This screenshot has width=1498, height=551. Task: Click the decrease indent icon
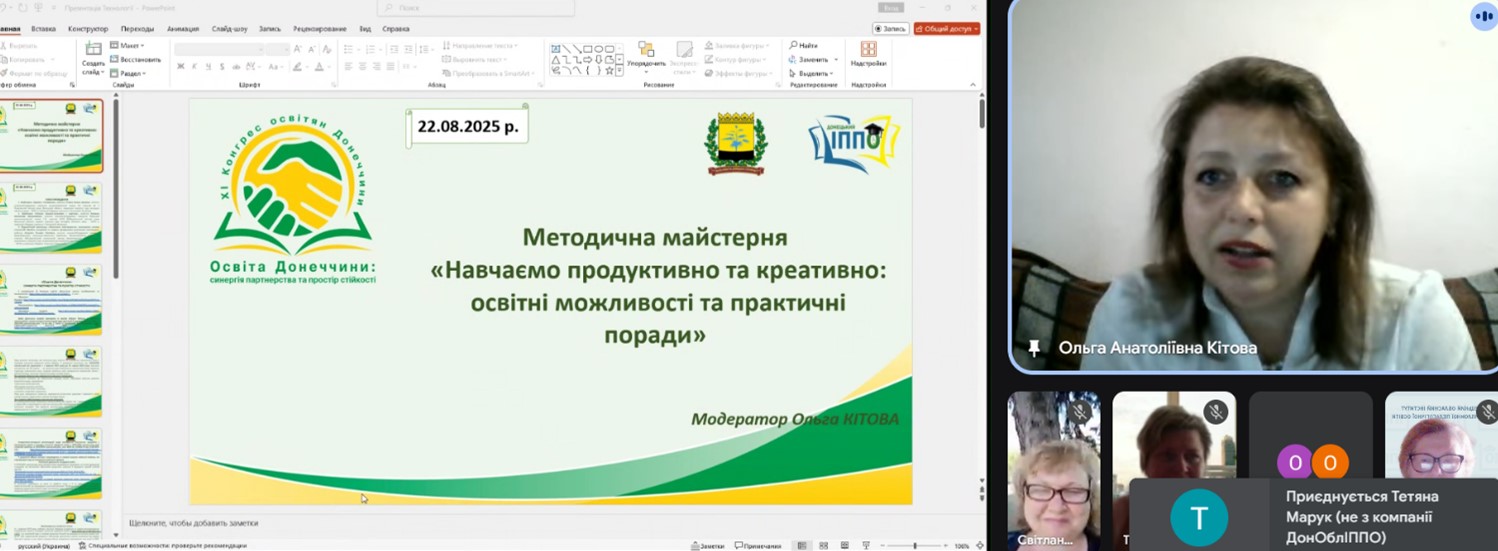[x=394, y=48]
